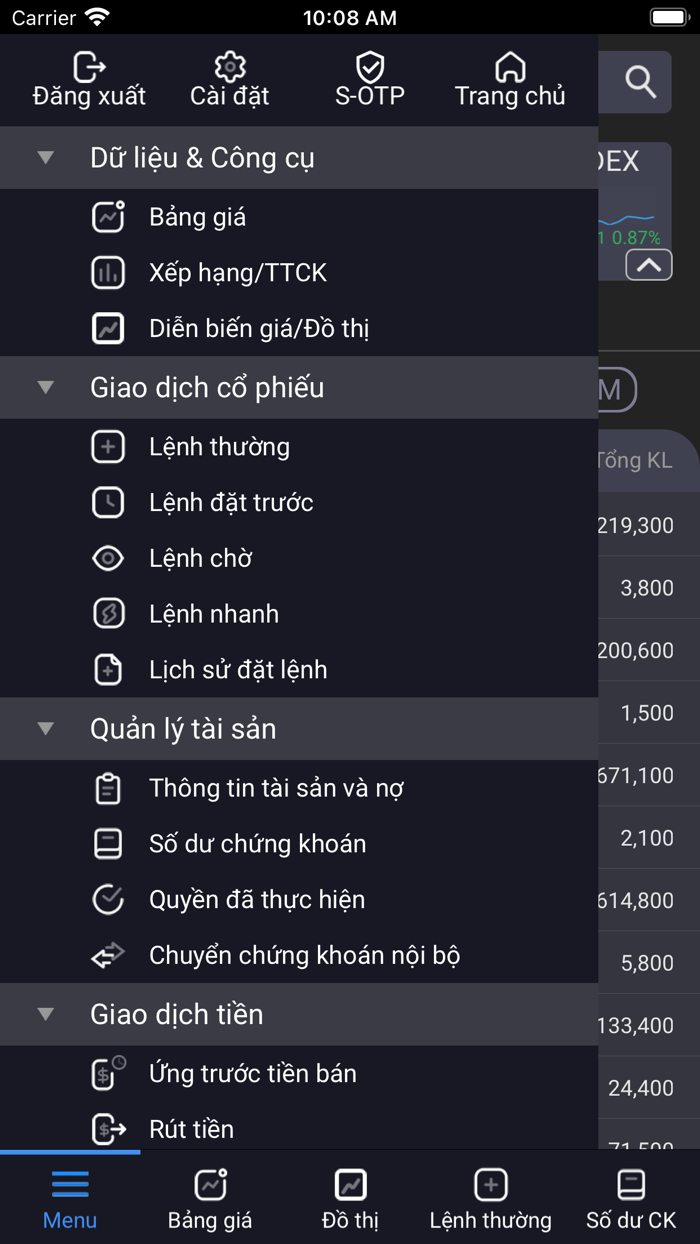
Task: Collapse index panel with chevron arrow
Action: (x=648, y=263)
